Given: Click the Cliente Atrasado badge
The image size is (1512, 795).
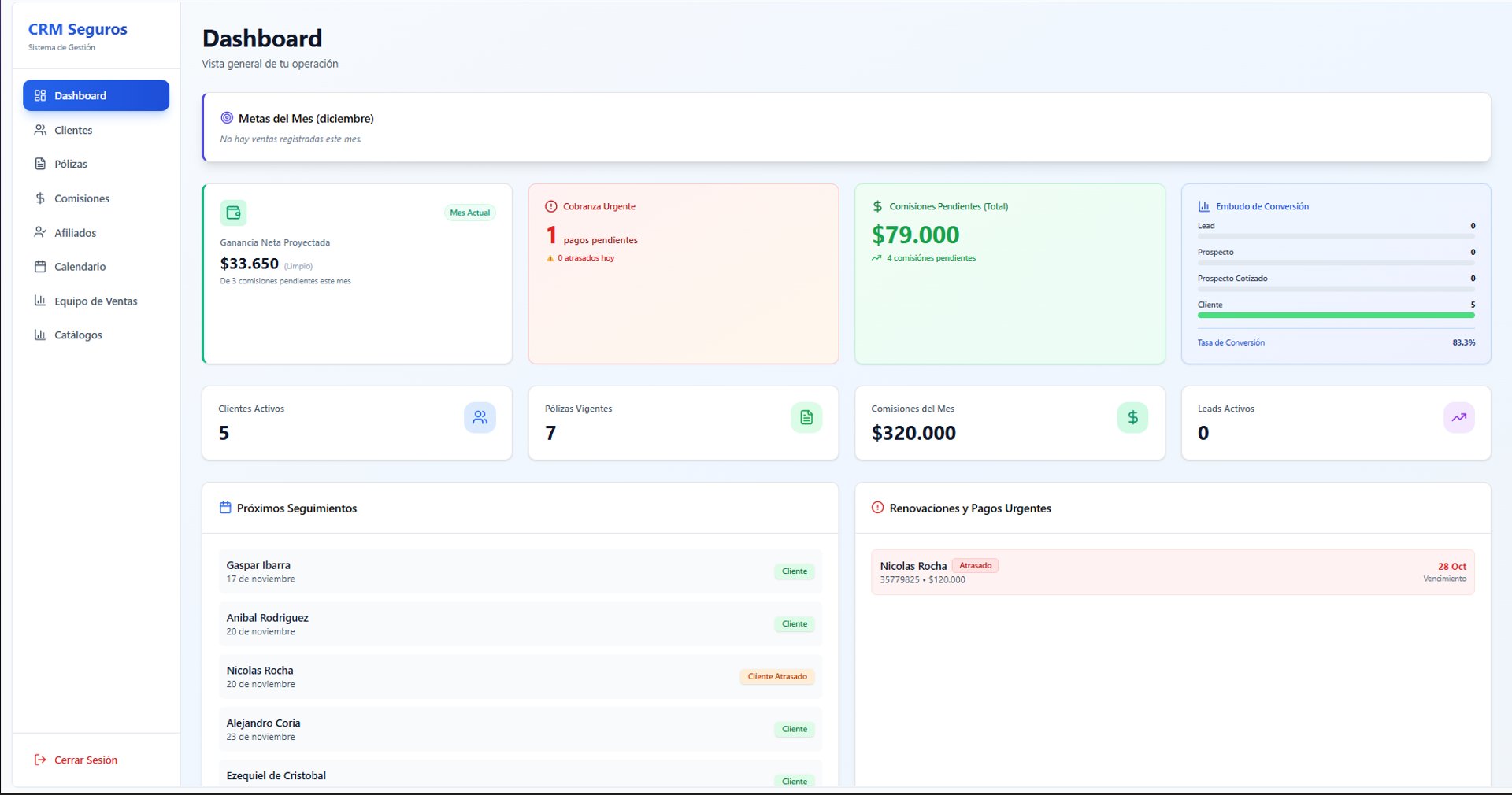Looking at the screenshot, I should click(777, 676).
